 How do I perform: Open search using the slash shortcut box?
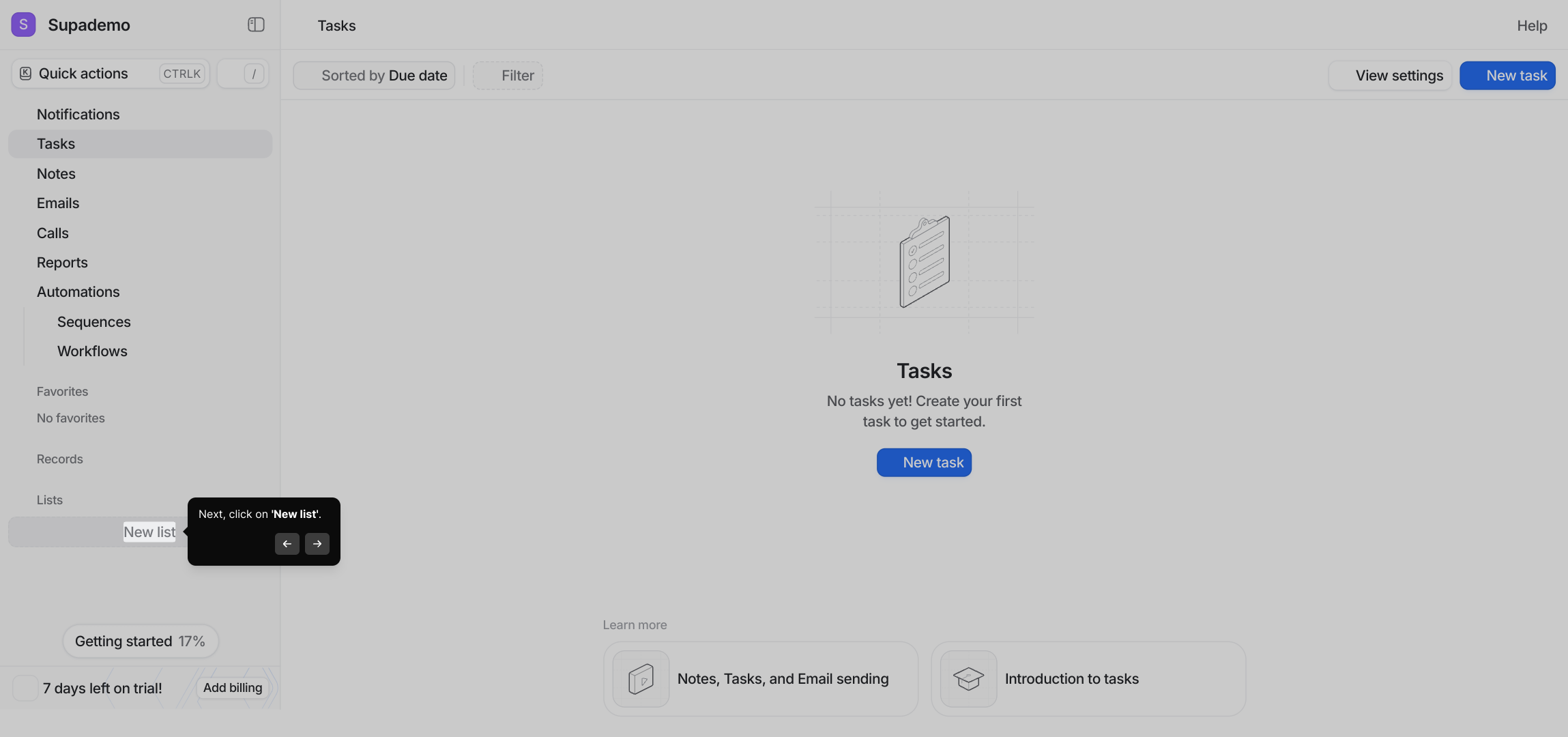[x=243, y=74]
